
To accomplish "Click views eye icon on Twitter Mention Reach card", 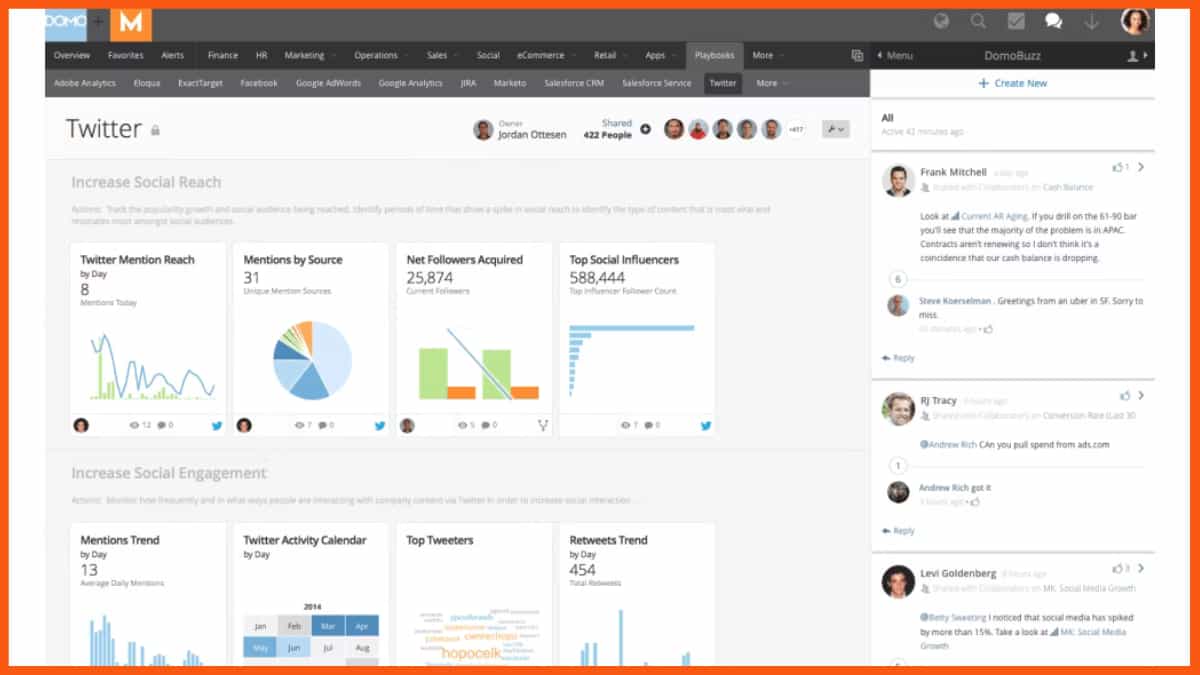I will pyautogui.click(x=135, y=425).
